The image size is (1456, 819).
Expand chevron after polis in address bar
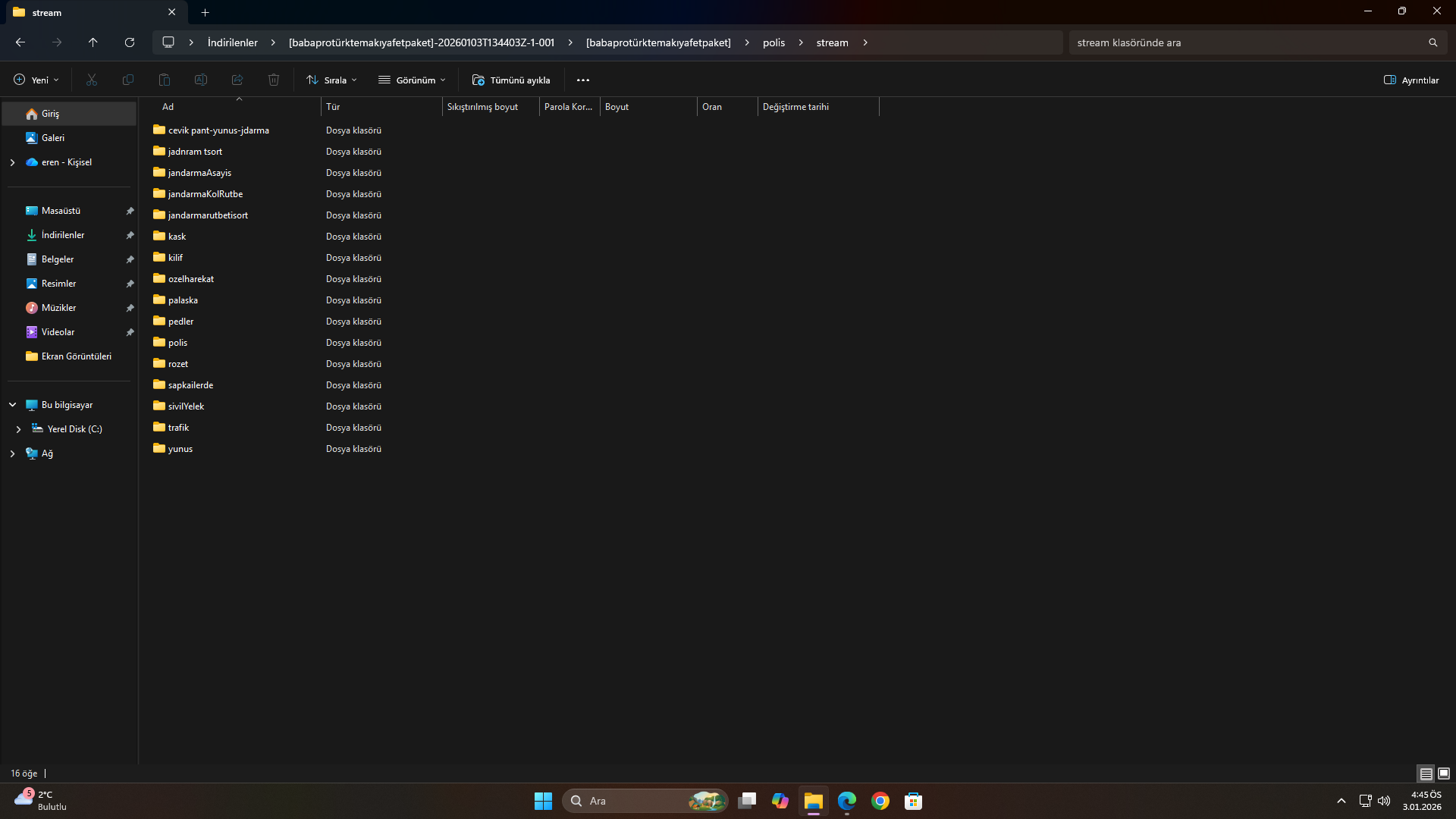(x=800, y=42)
